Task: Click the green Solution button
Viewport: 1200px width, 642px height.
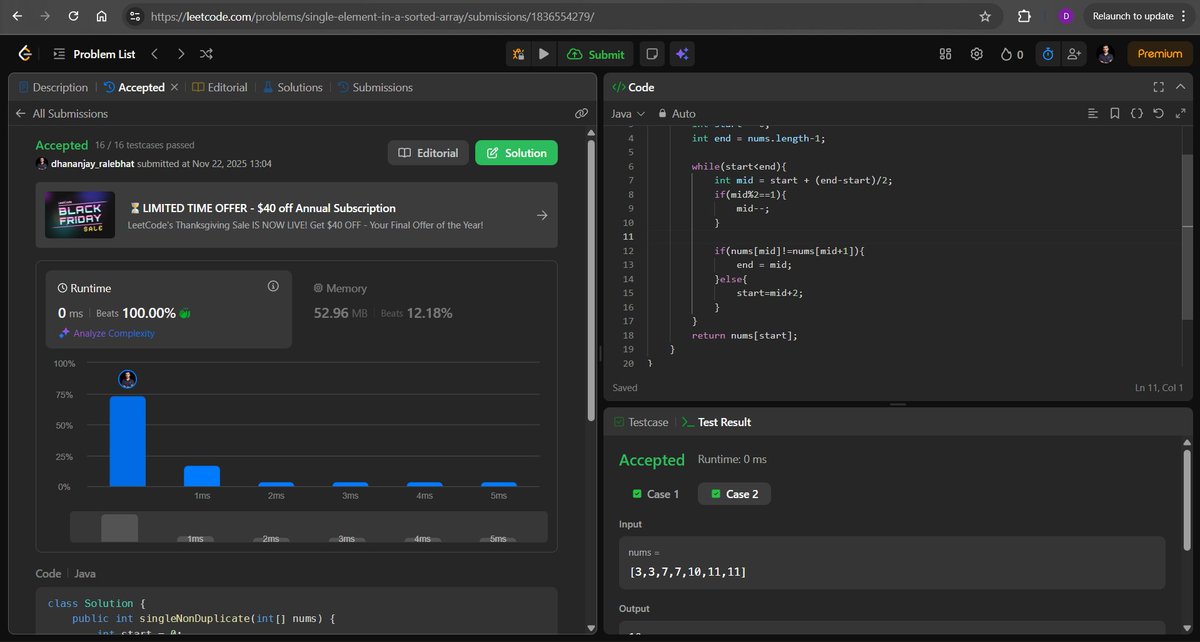Action: tap(516, 153)
